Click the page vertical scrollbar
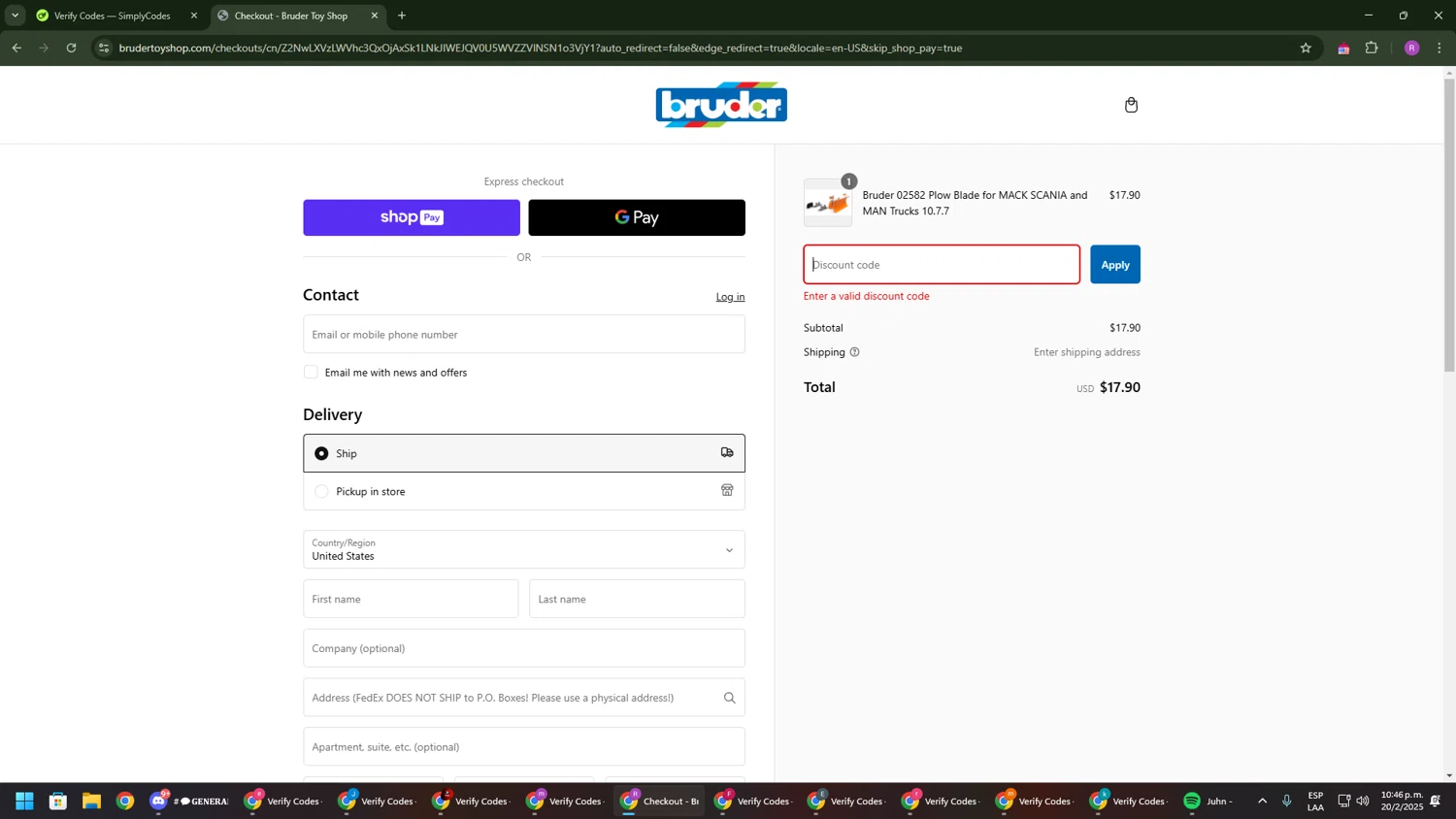 [1449, 225]
